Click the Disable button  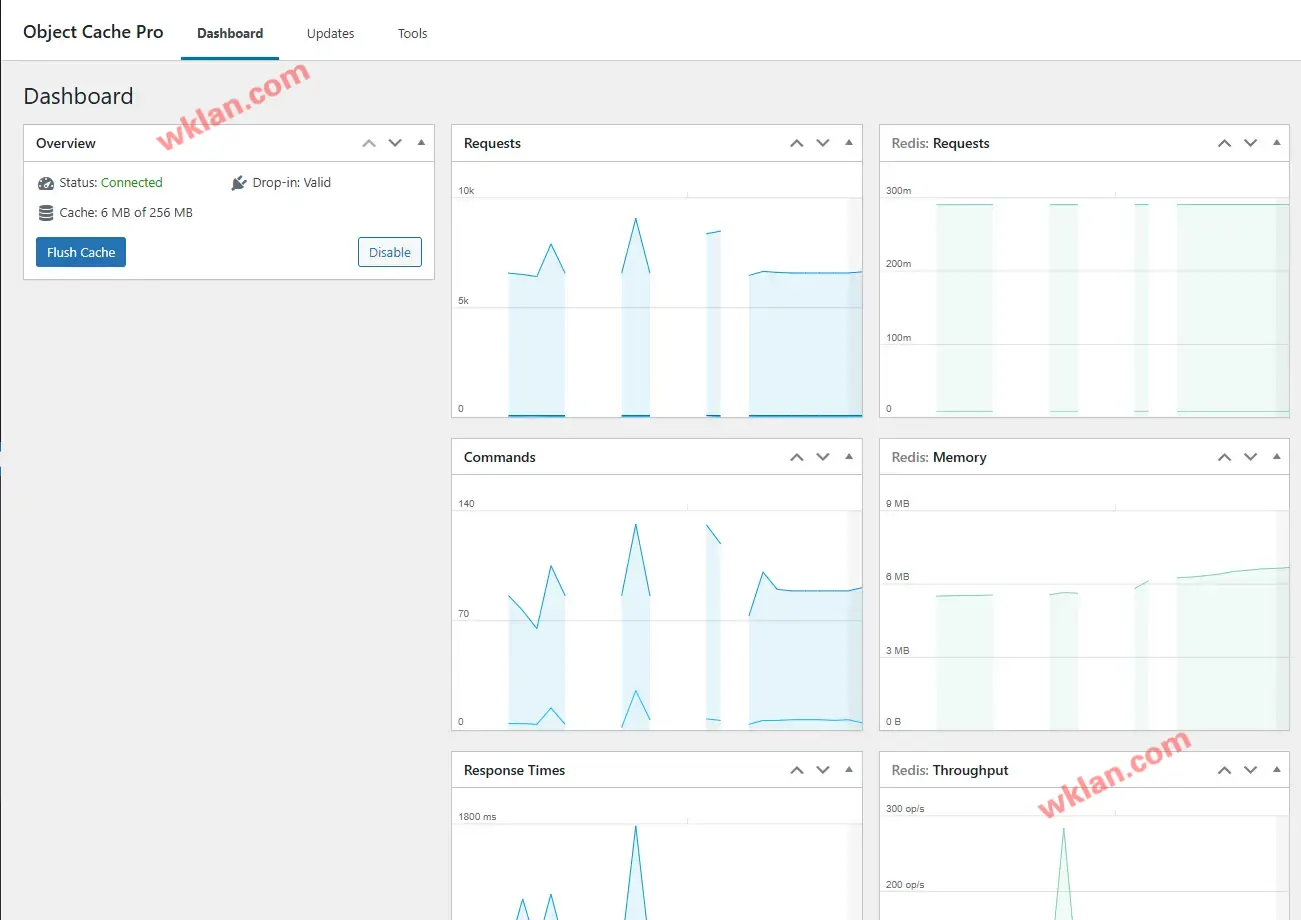pos(390,252)
